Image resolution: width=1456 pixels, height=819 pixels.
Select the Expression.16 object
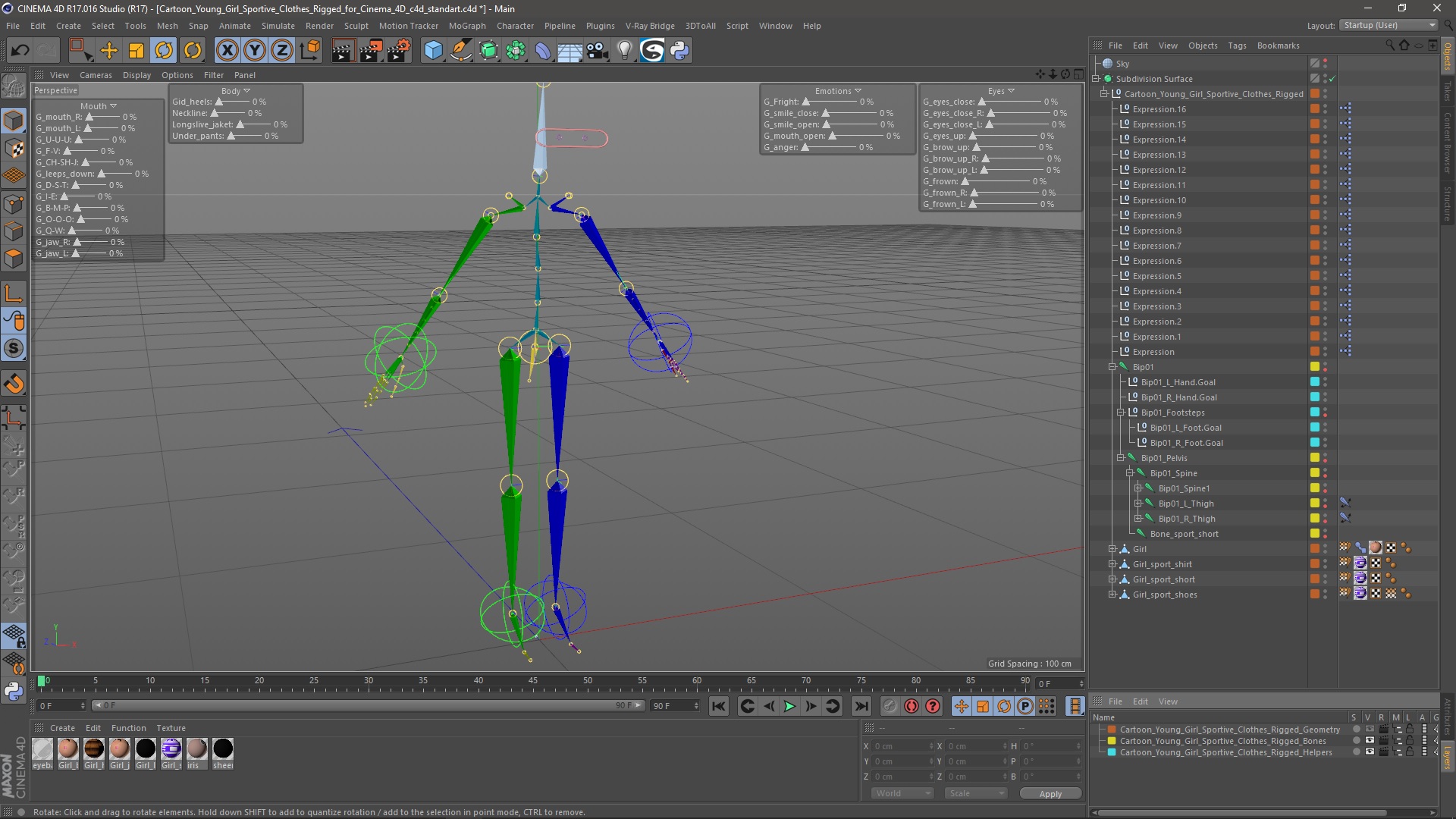pos(1159,109)
